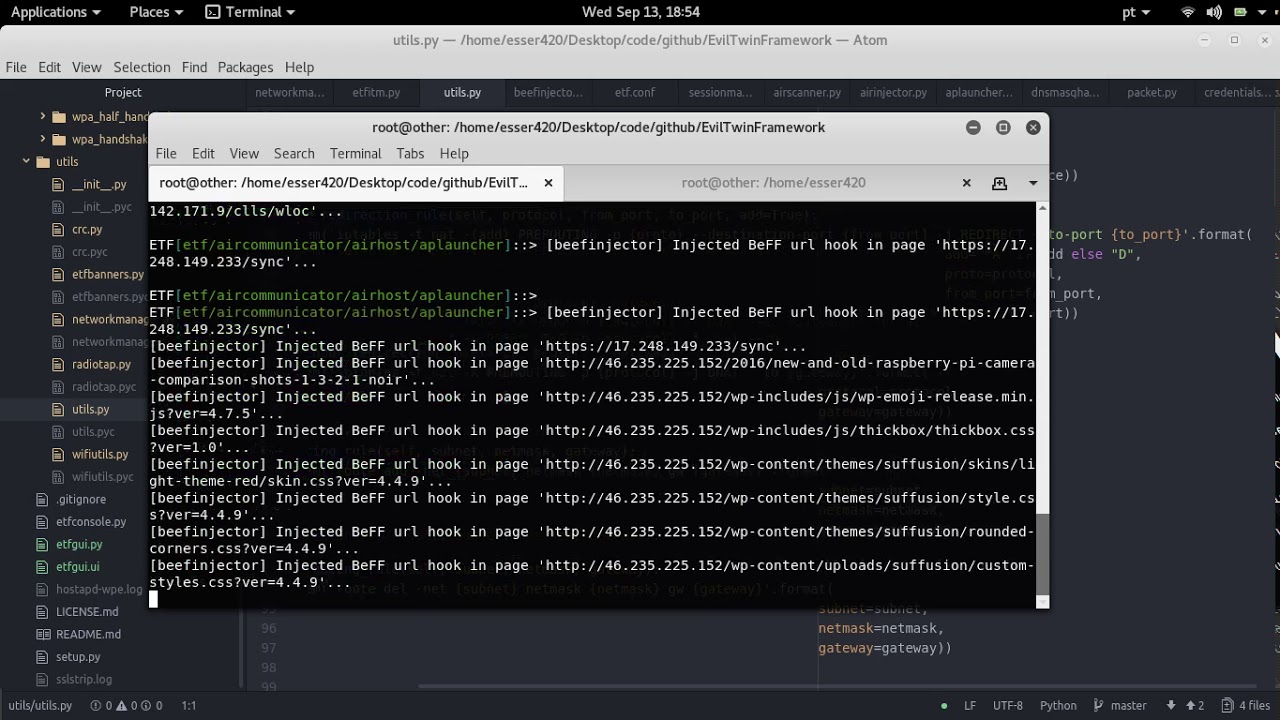This screenshot has height=720, width=1280.
Task: Open a new terminal tab with plus icon
Action: (999, 183)
